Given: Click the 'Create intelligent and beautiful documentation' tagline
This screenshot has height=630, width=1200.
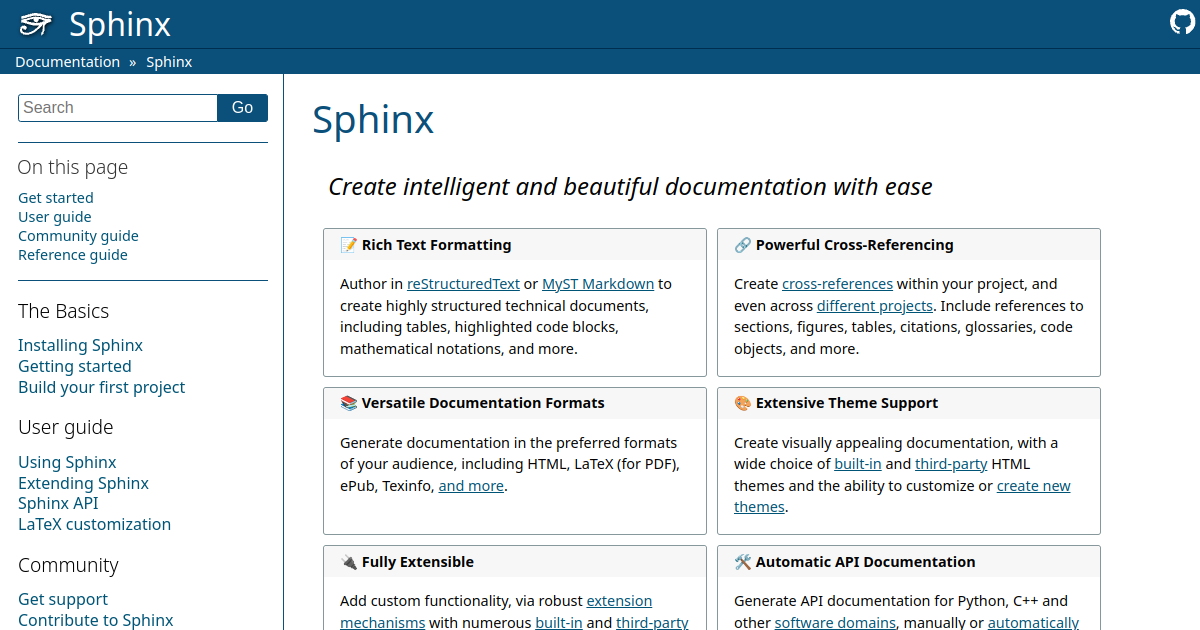Looking at the screenshot, I should pos(631,187).
